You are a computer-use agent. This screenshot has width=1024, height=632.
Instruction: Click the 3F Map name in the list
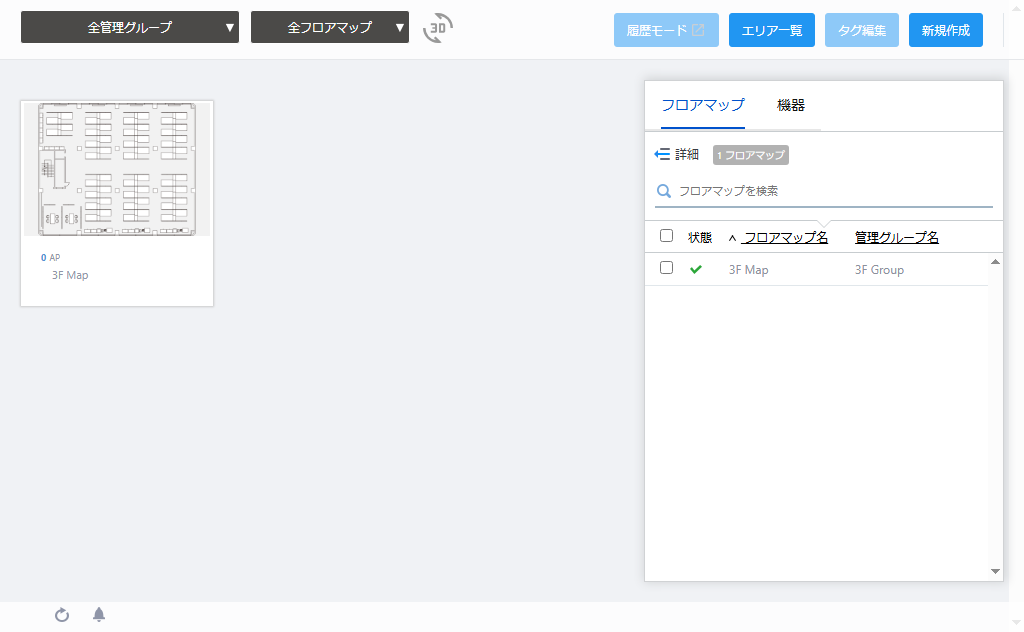click(748, 270)
